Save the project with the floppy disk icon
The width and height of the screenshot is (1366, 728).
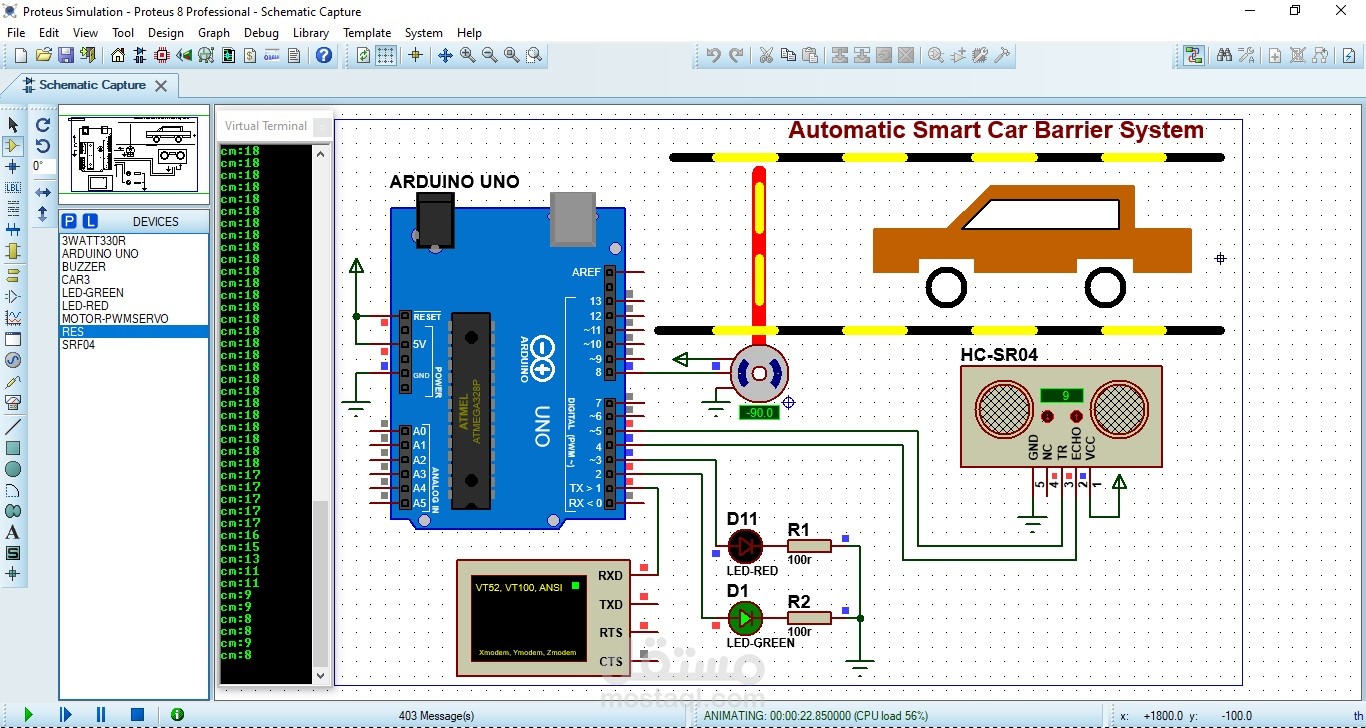click(66, 56)
